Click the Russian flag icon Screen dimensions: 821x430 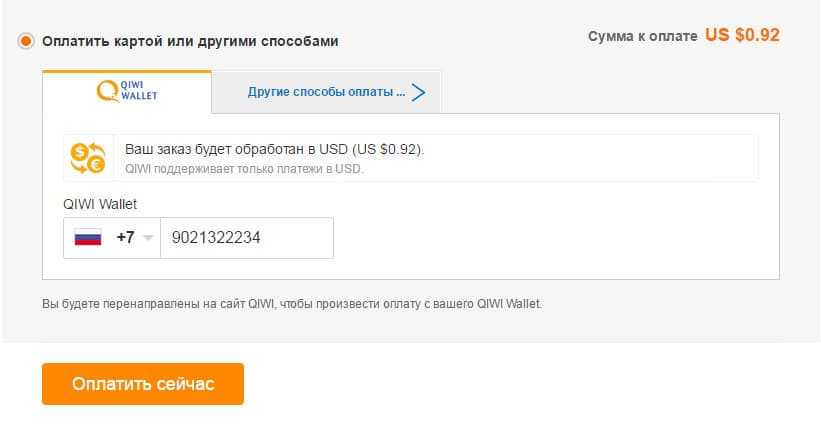[89, 238]
